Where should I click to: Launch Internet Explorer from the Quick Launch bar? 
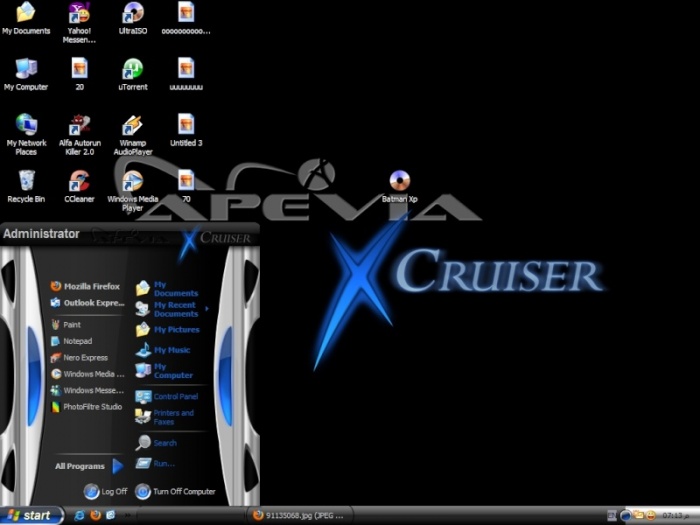tap(80, 516)
